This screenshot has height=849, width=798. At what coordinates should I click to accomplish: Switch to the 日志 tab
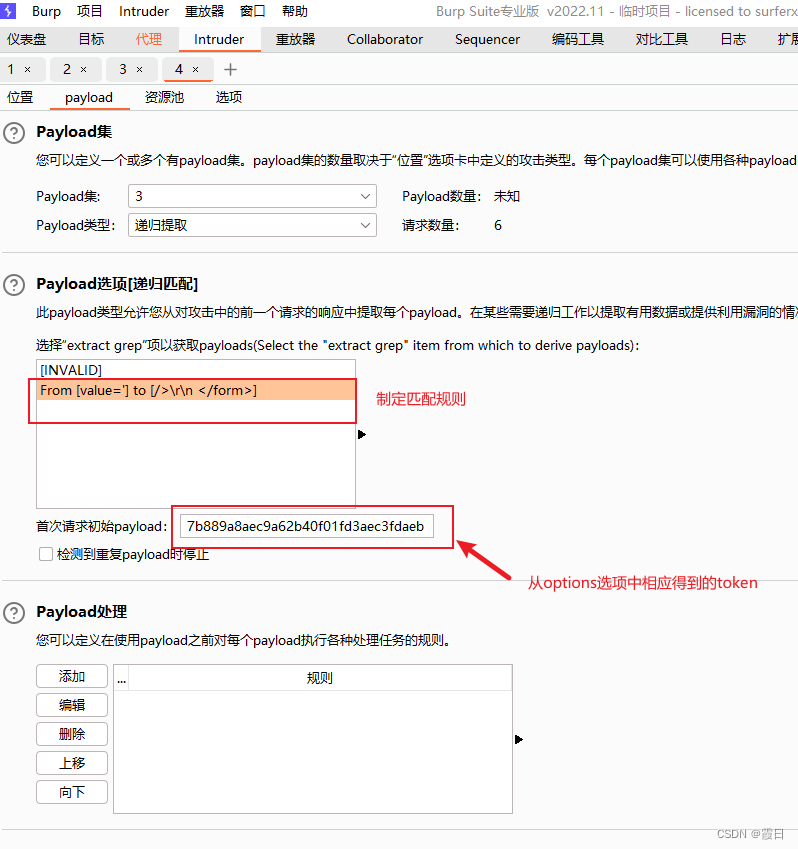pos(733,39)
